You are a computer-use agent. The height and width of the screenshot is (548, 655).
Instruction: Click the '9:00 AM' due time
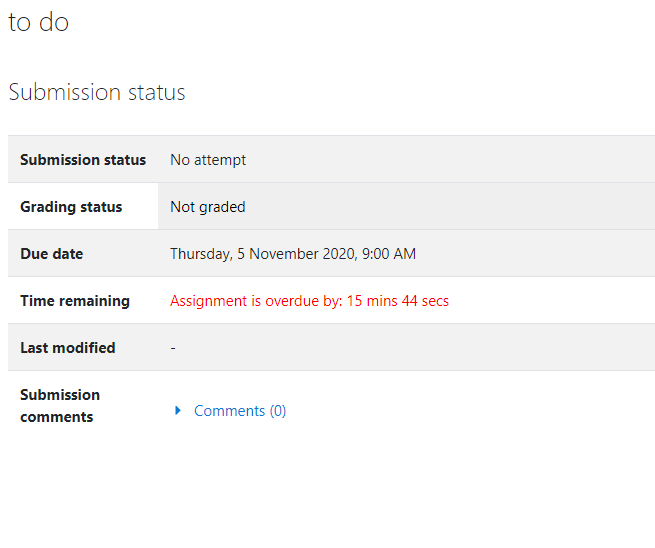click(x=389, y=254)
